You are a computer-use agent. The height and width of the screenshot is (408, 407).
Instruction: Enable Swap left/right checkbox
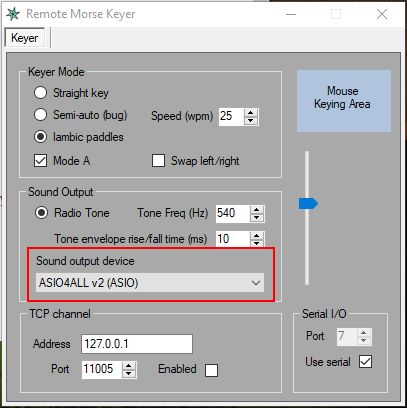158,160
